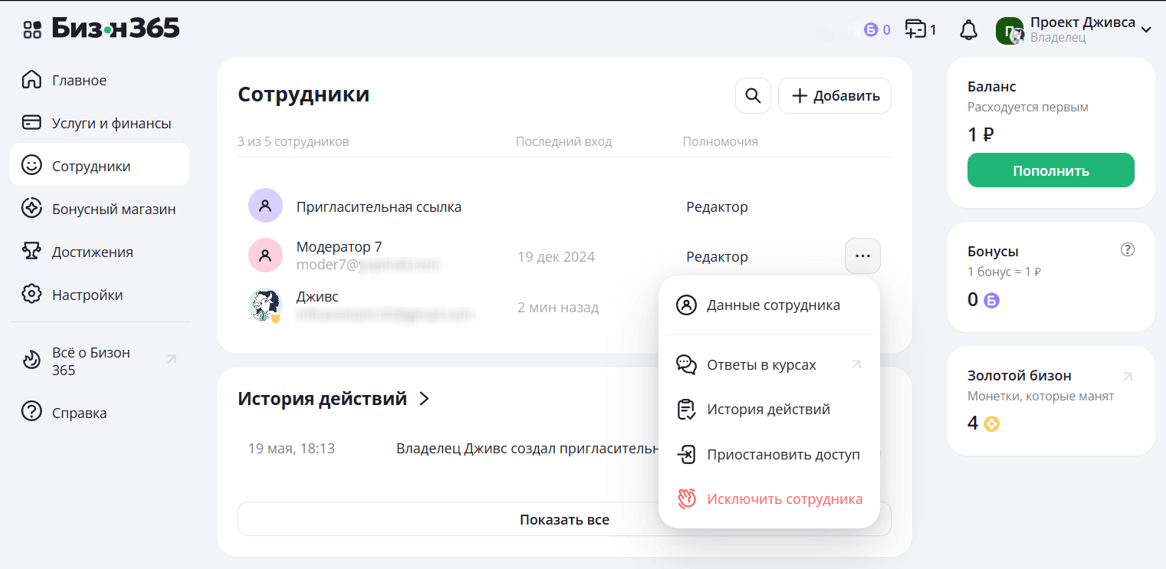1166x569 pixels.
Task: Choose Приостановить доступ menu entry
Action: [x=782, y=454]
